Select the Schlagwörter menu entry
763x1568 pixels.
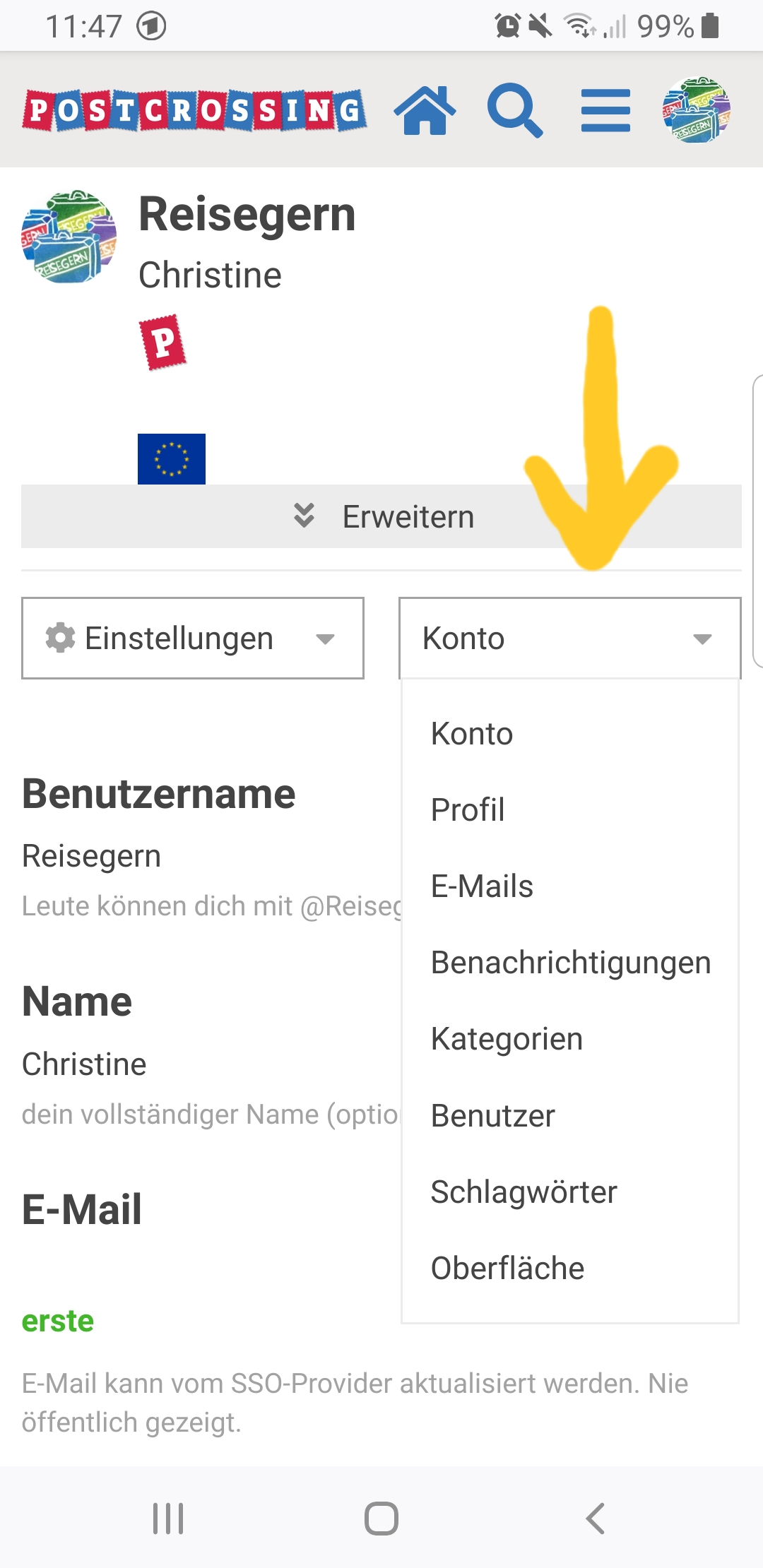tap(524, 1192)
